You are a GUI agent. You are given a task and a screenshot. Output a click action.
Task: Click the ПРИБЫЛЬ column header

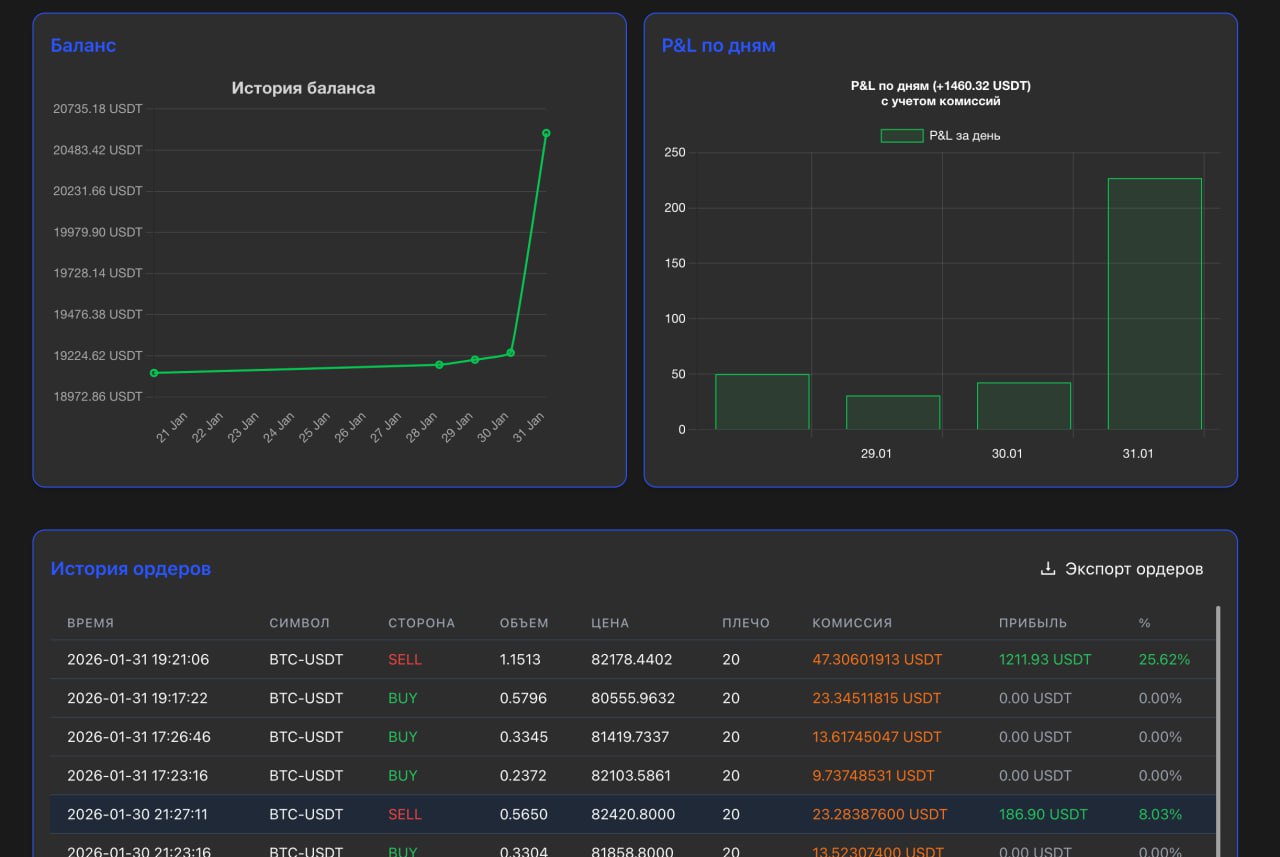(x=1032, y=623)
